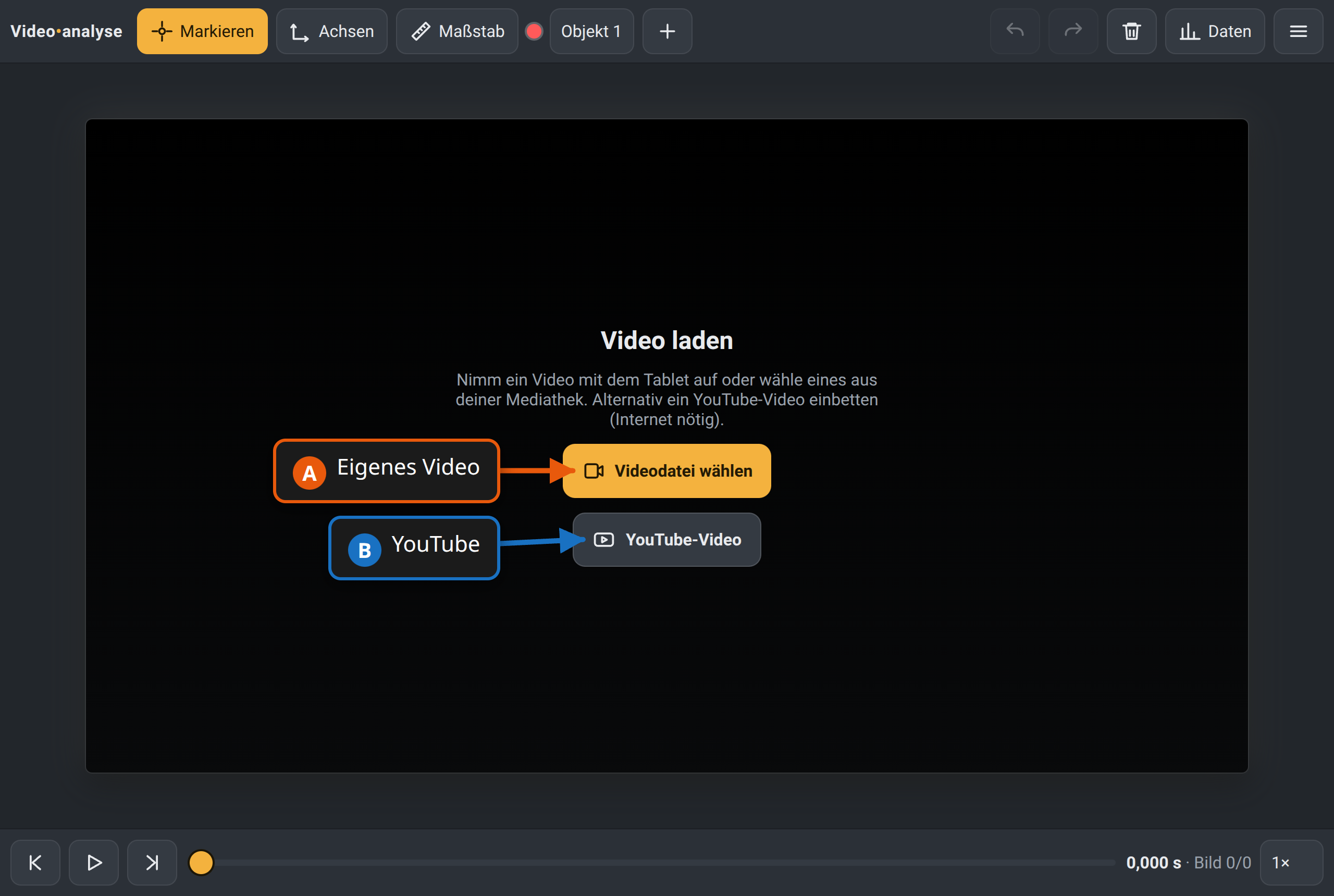1334x896 pixels.
Task: Jump to the first frame
Action: 35,862
